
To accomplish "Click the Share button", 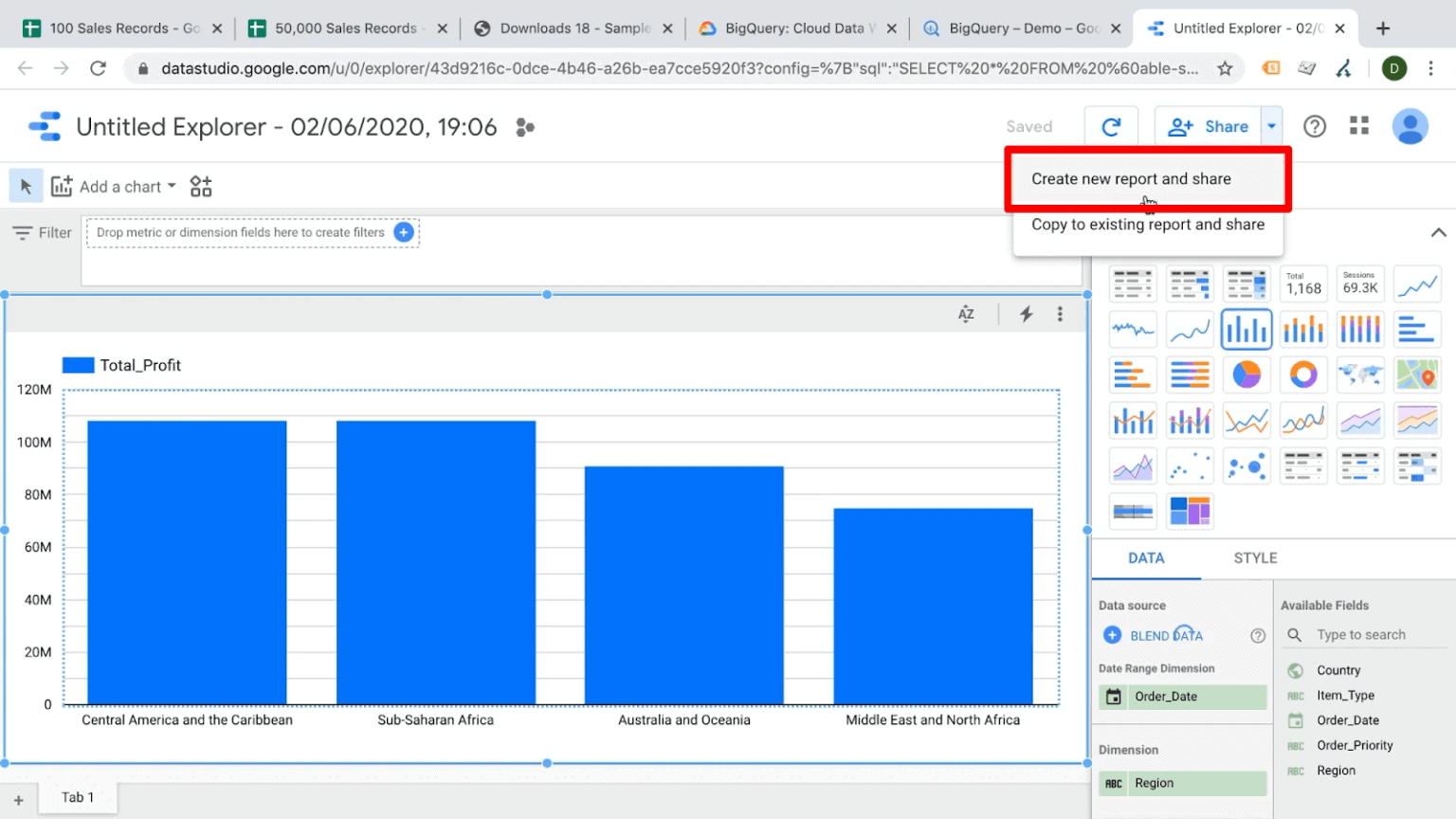I will pyautogui.click(x=1209, y=125).
